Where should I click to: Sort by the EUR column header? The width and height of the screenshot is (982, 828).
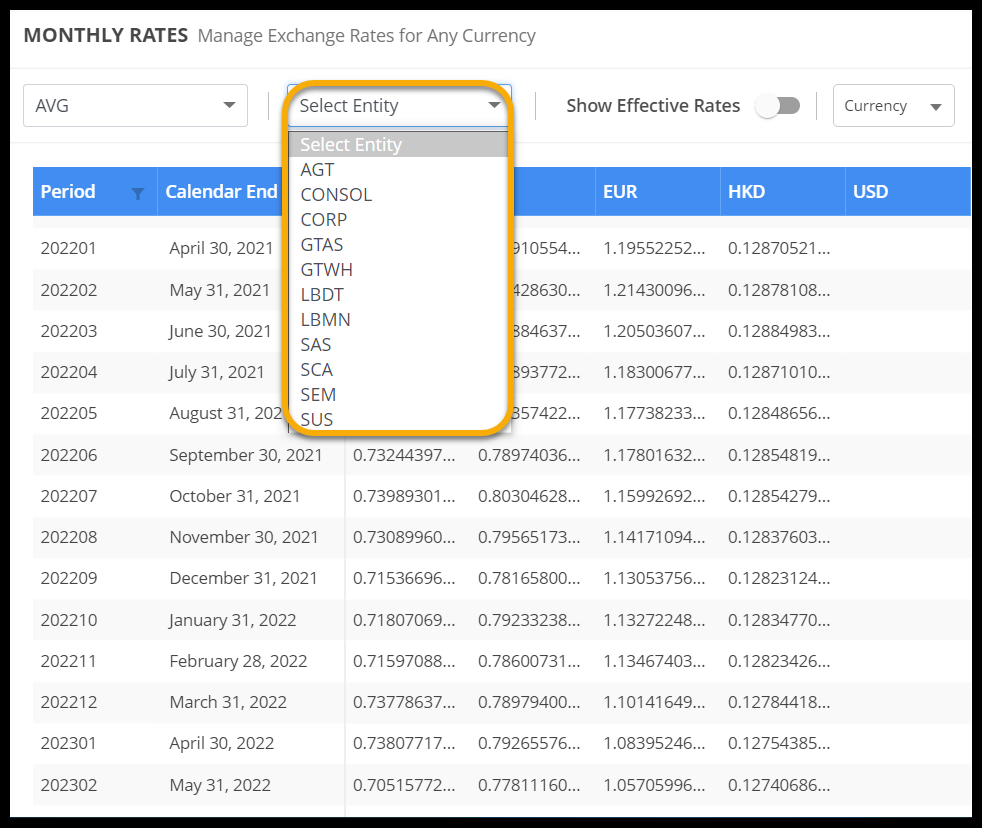[620, 192]
